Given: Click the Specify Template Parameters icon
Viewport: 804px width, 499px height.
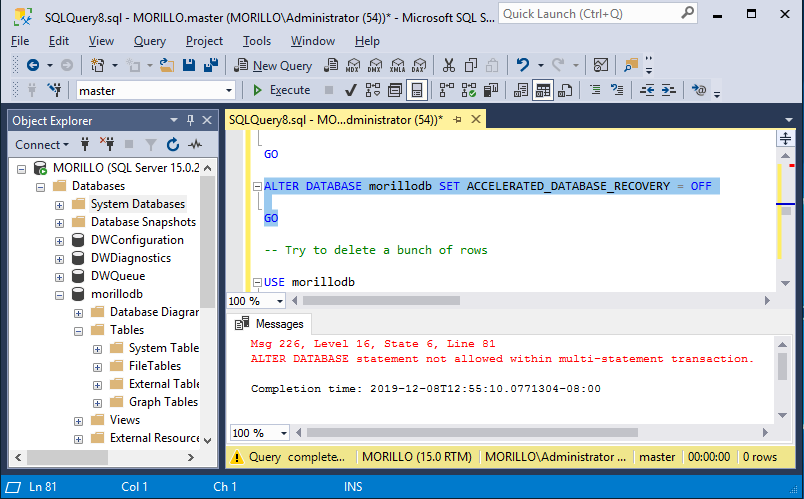Looking at the screenshot, I should click(x=698, y=91).
